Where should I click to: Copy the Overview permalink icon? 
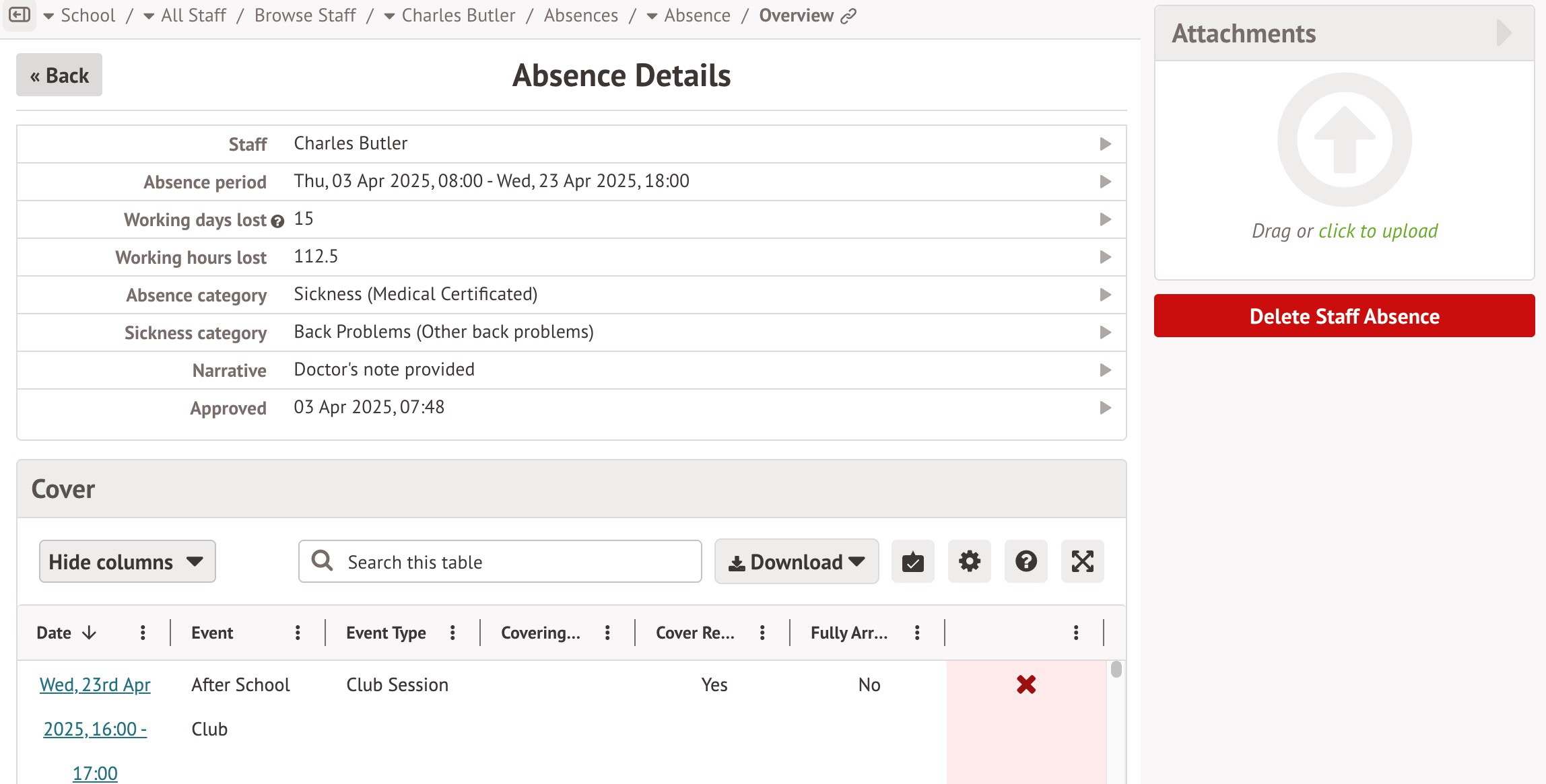pyautogui.click(x=848, y=15)
